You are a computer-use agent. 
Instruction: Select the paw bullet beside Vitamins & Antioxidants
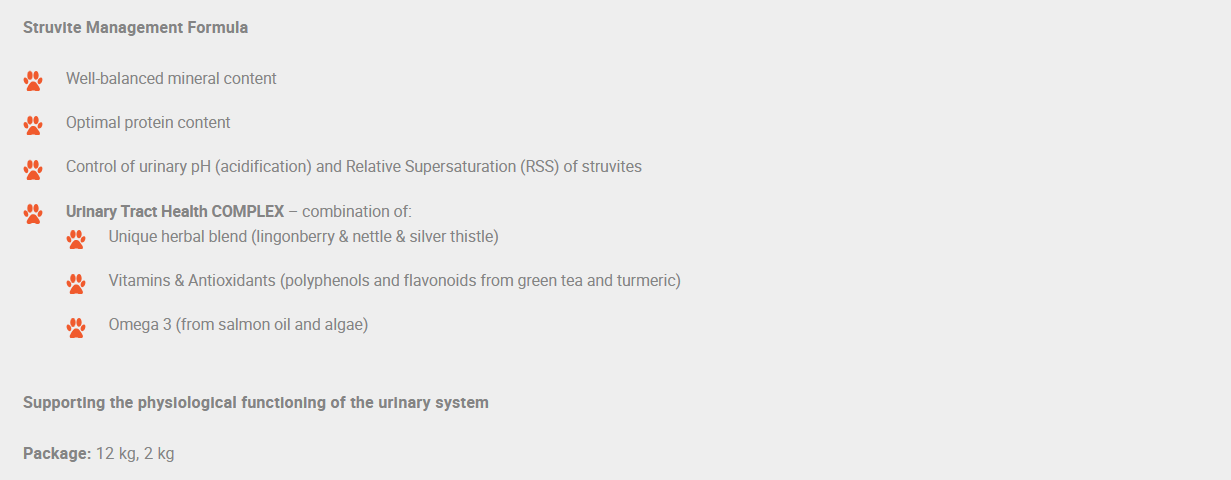coord(76,283)
